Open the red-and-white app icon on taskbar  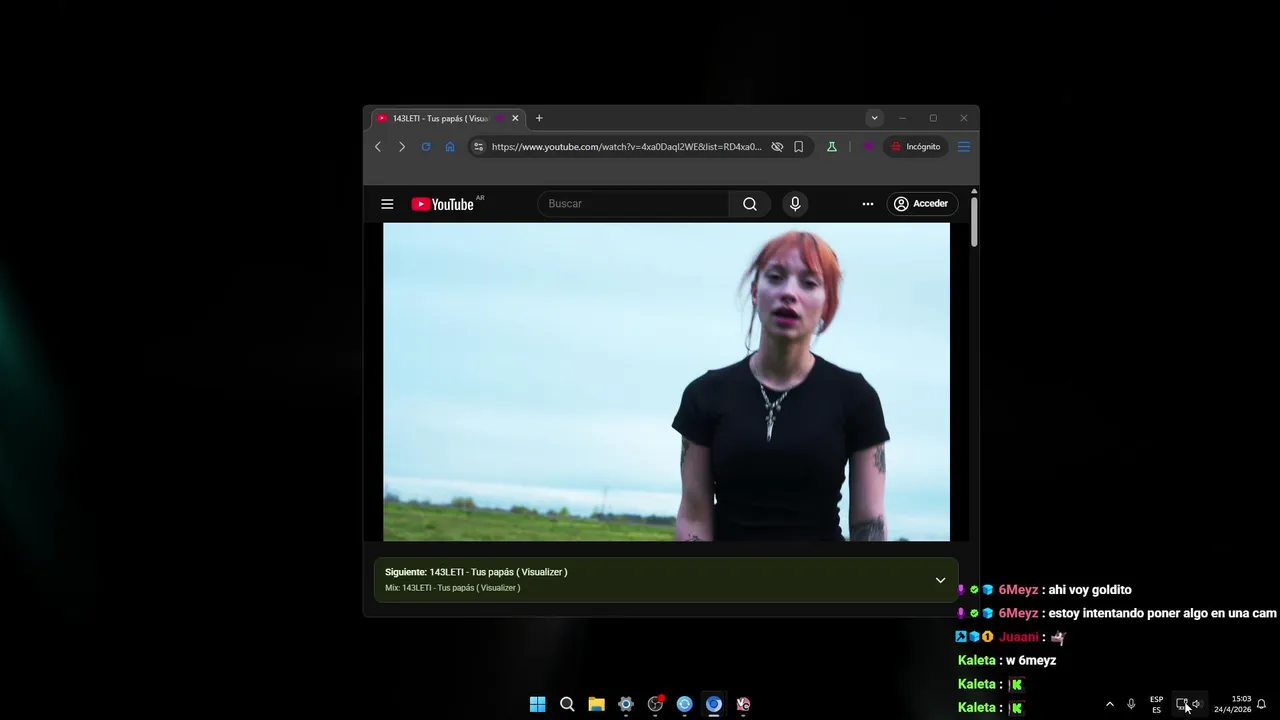(743, 704)
